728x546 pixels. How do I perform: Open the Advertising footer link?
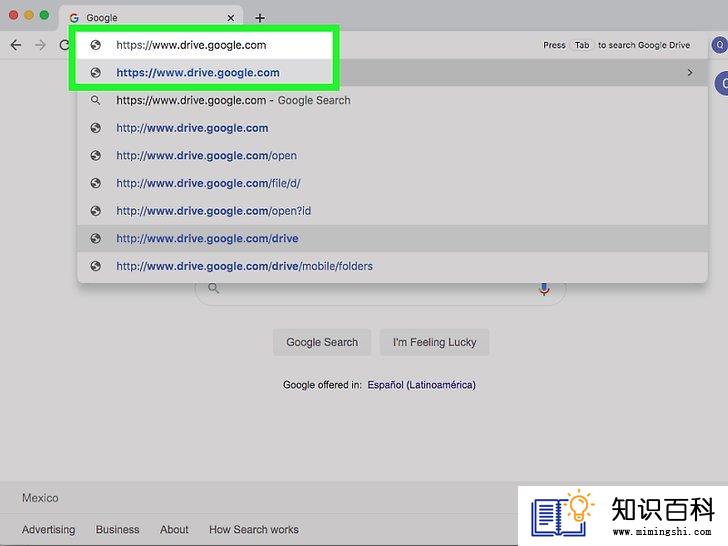tap(48, 530)
